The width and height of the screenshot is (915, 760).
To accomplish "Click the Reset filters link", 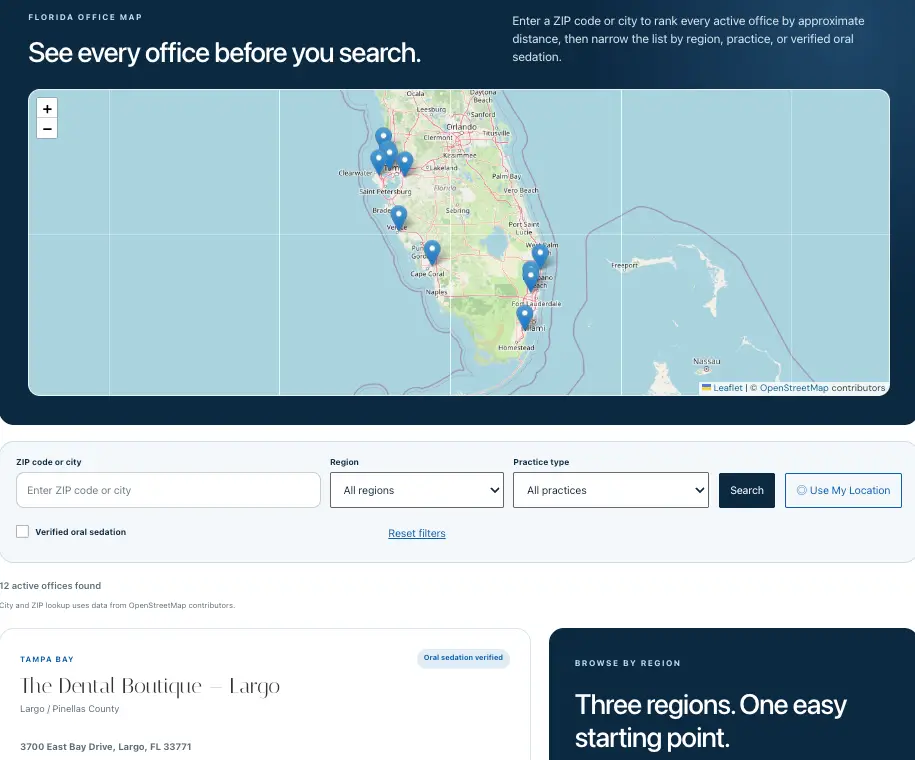I will coord(417,533).
